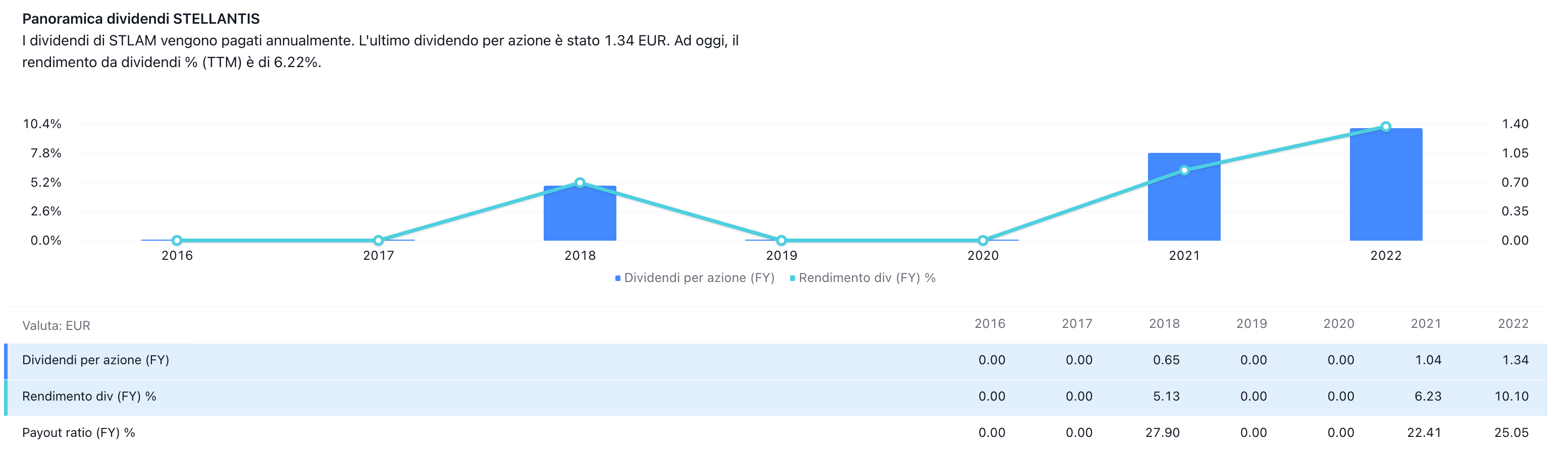The width and height of the screenshot is (1568, 450).
Task: Click the 2018 line data point marker
Action: click(580, 183)
